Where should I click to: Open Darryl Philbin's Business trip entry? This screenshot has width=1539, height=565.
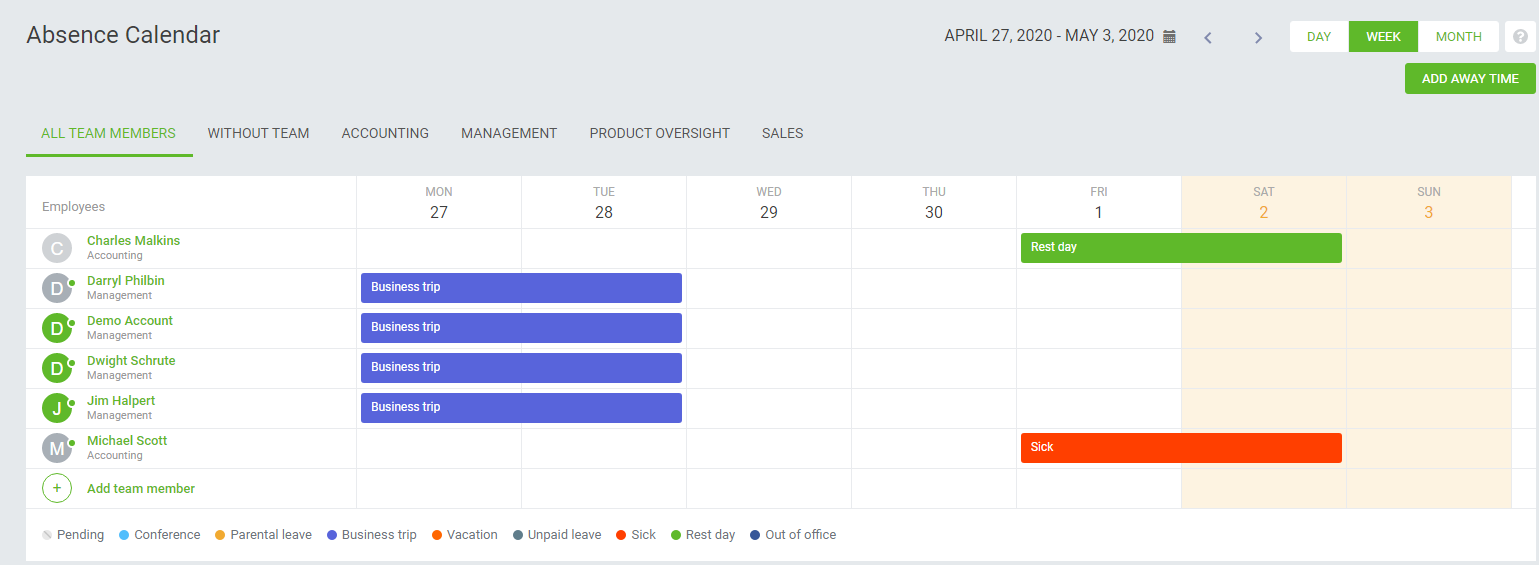coord(520,287)
